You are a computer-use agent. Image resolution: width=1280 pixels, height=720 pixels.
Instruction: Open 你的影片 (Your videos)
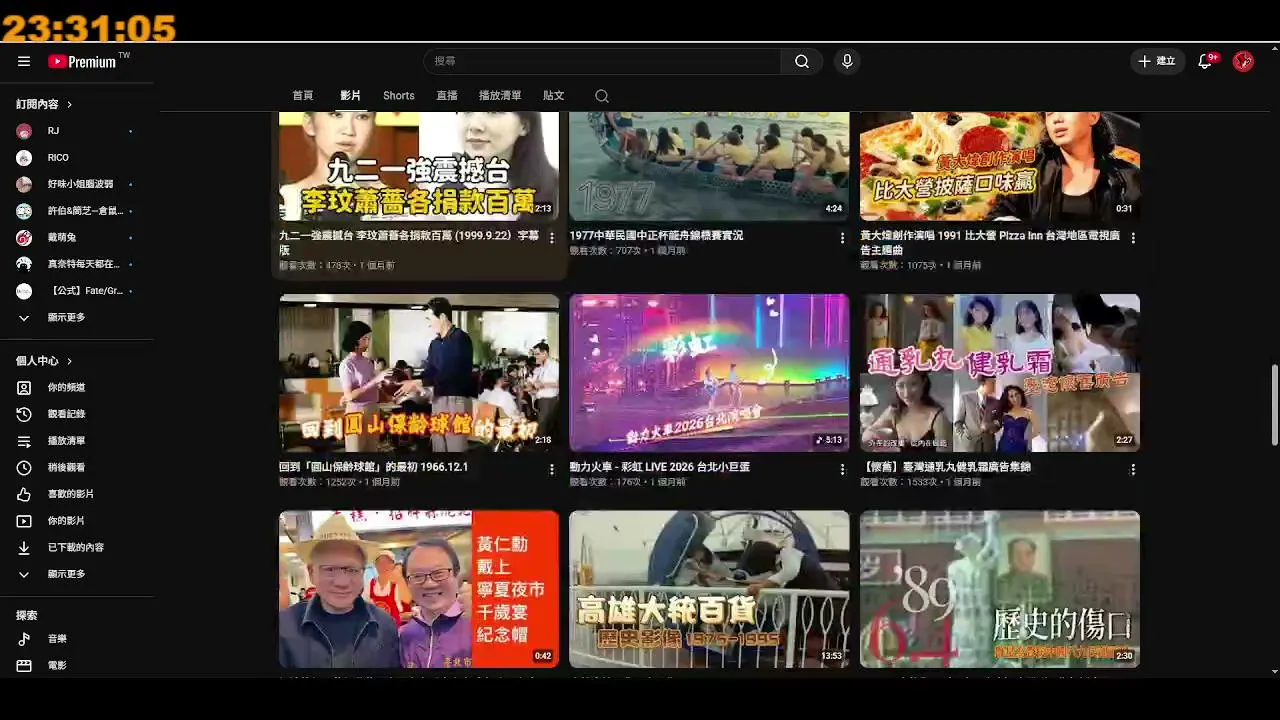77,521
